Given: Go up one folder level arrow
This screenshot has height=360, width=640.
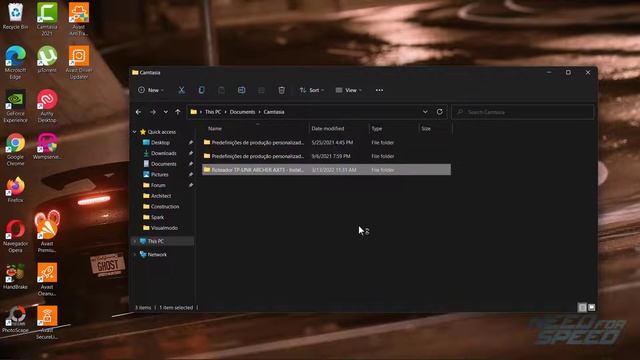Looking at the screenshot, I should click(x=178, y=112).
